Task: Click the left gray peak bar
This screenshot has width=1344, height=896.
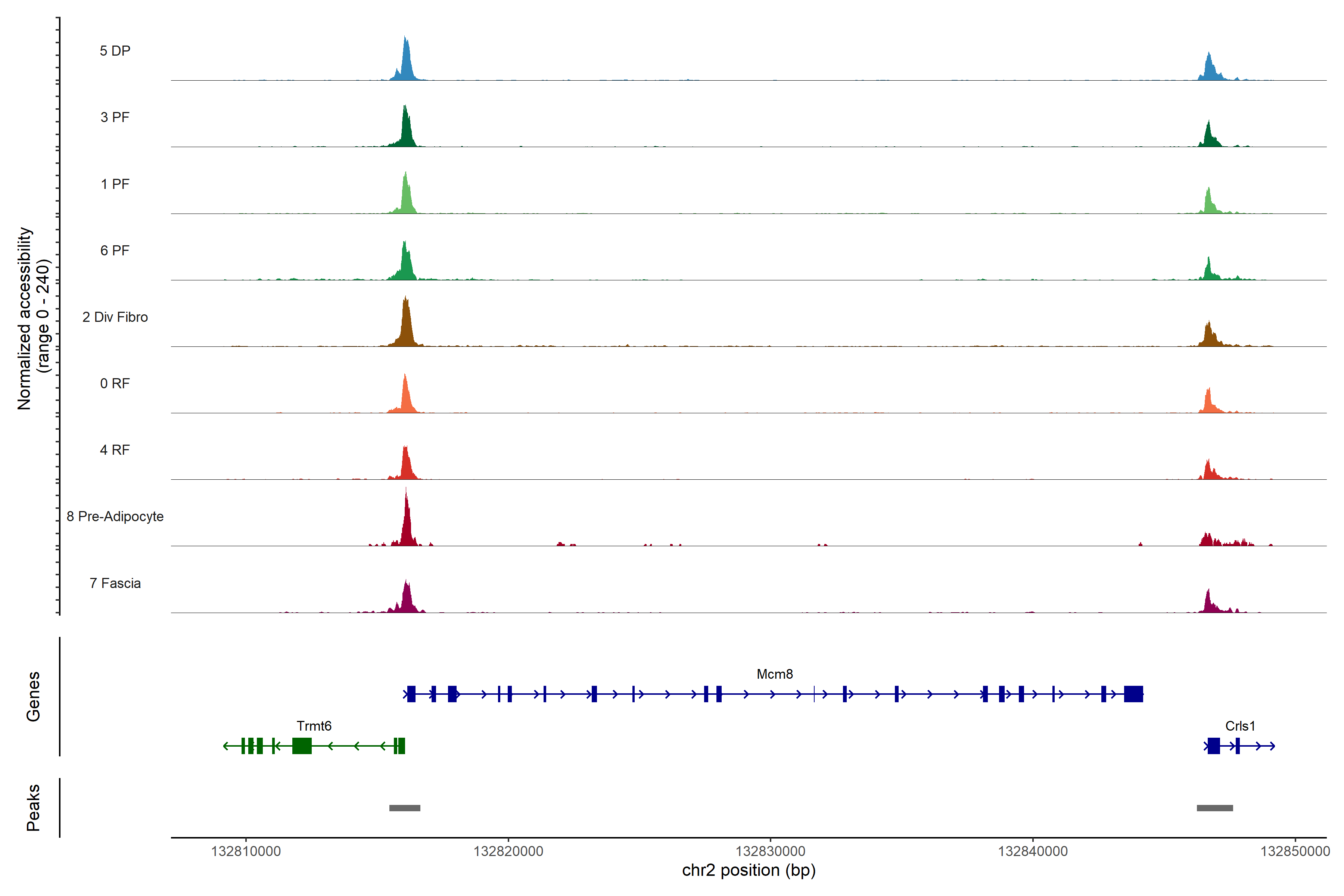Action: [405, 808]
